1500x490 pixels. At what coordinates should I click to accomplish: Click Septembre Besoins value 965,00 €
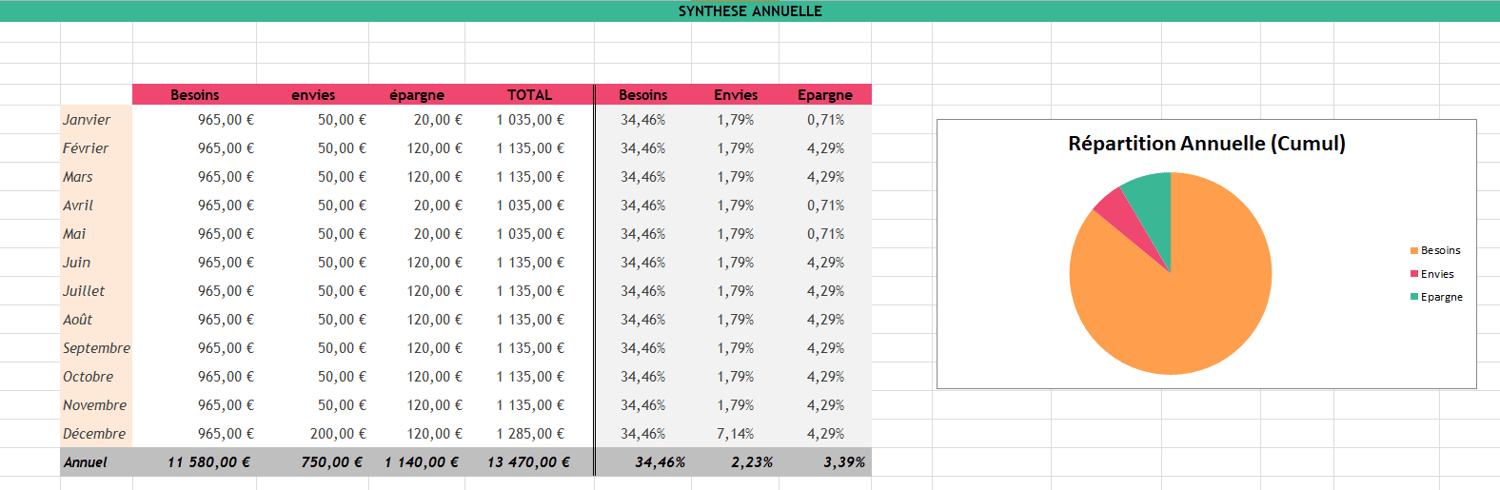click(226, 348)
